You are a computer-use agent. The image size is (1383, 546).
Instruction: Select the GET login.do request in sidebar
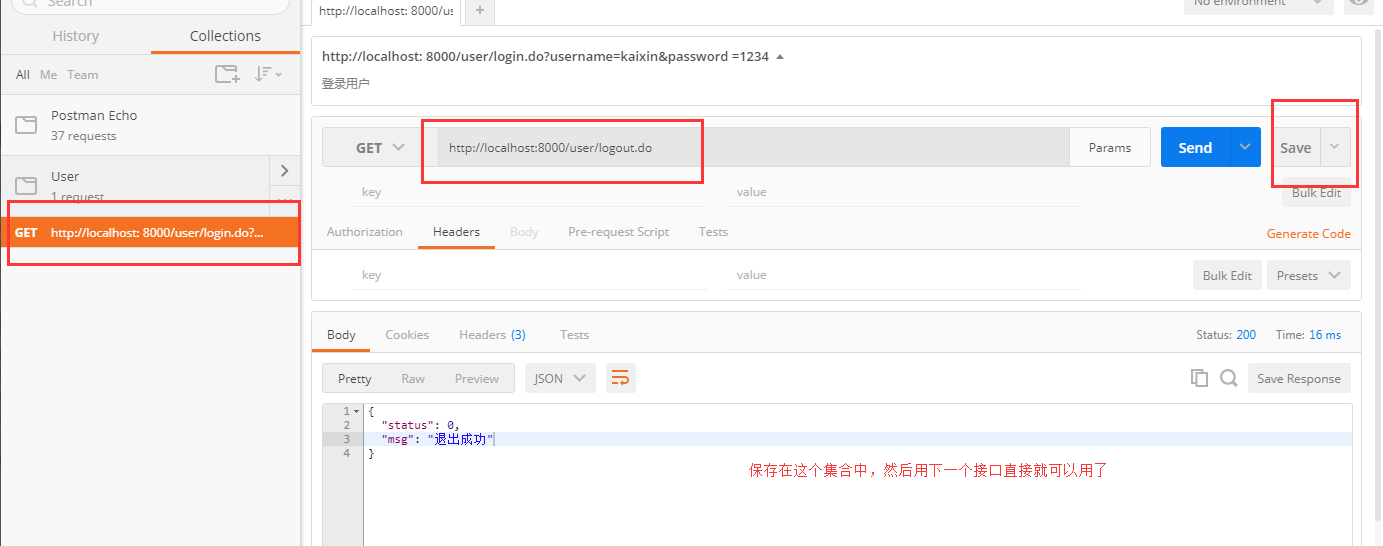tap(150, 233)
